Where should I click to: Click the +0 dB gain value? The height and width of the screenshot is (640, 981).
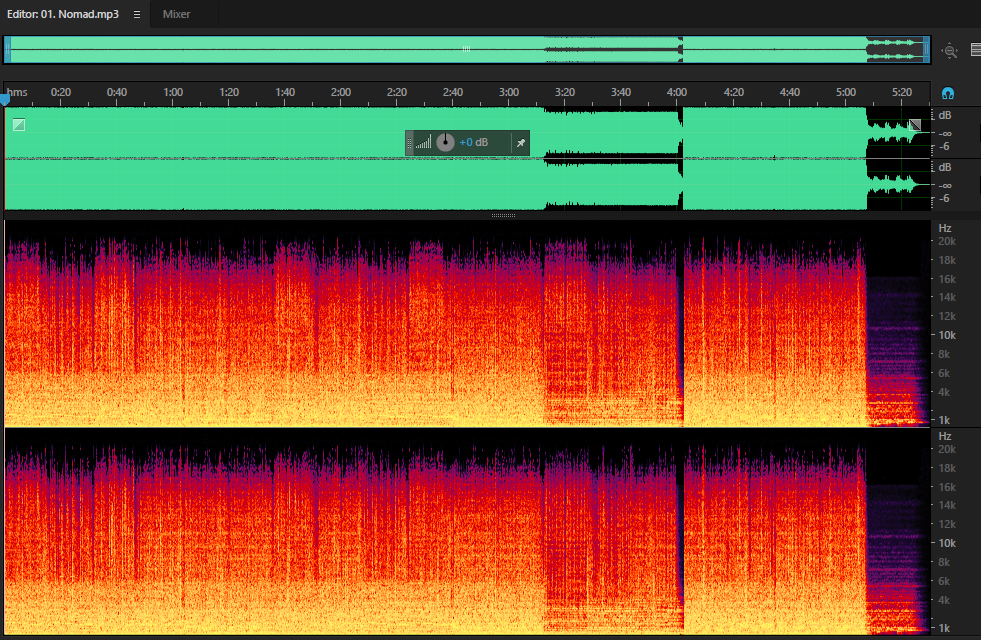tap(474, 142)
